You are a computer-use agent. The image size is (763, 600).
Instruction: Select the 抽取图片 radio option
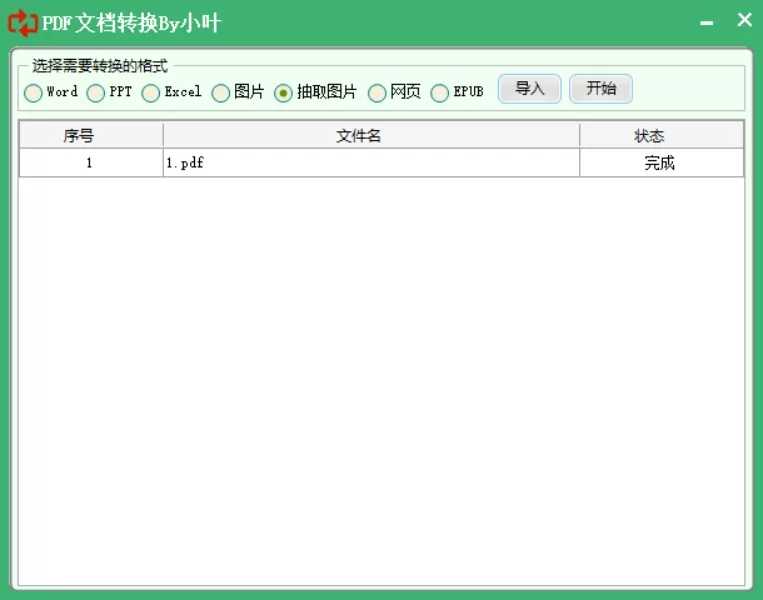315,92
